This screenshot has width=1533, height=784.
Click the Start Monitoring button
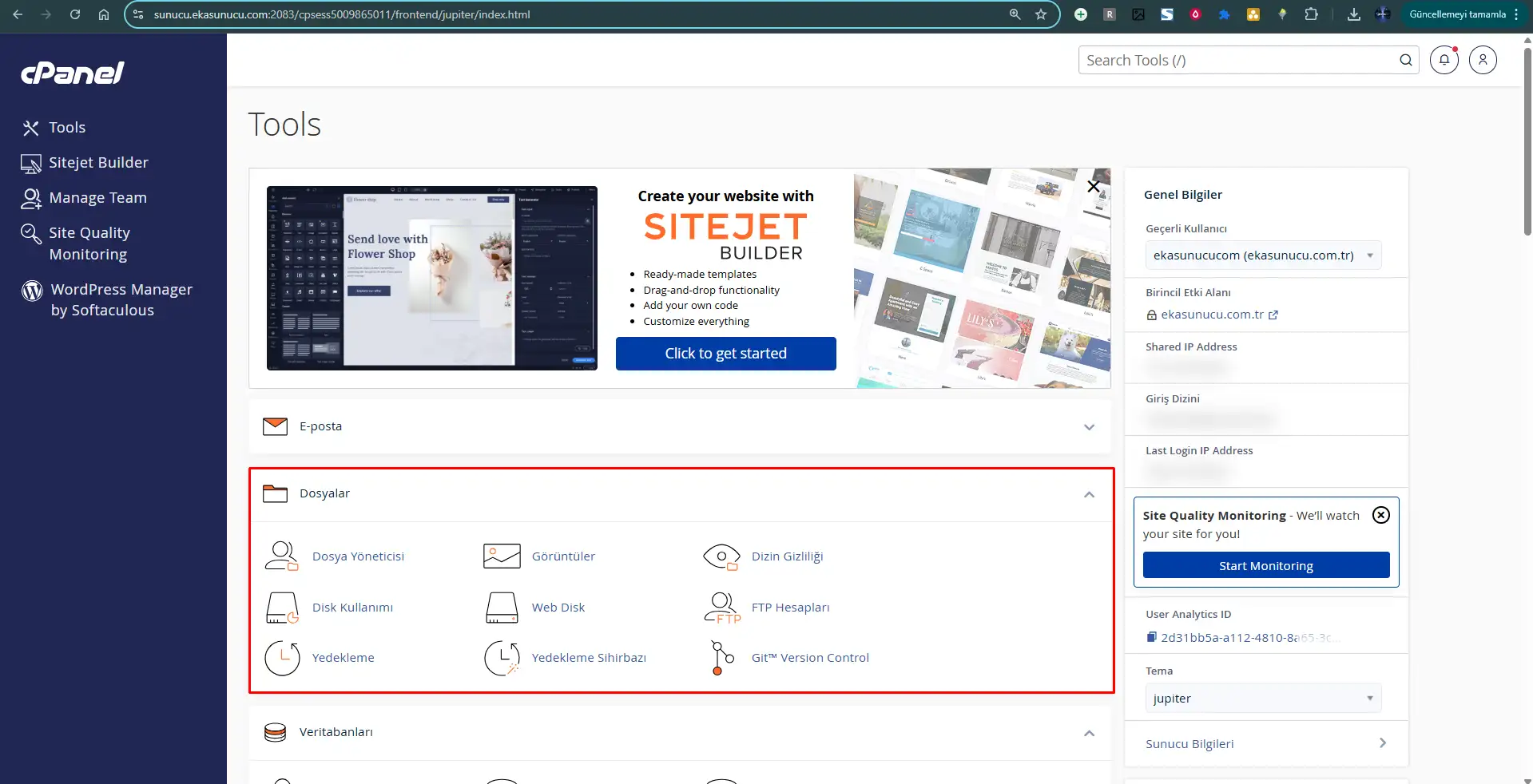click(x=1265, y=565)
